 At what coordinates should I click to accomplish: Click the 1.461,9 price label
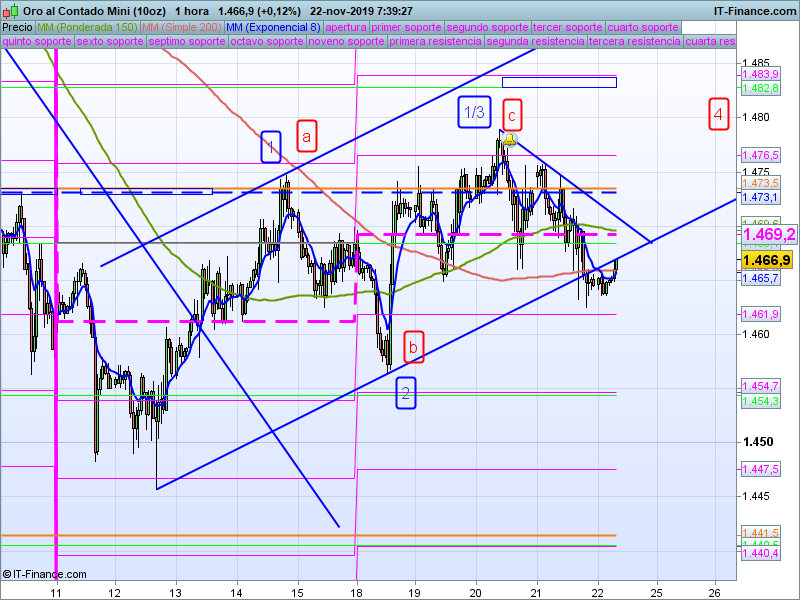(760, 314)
